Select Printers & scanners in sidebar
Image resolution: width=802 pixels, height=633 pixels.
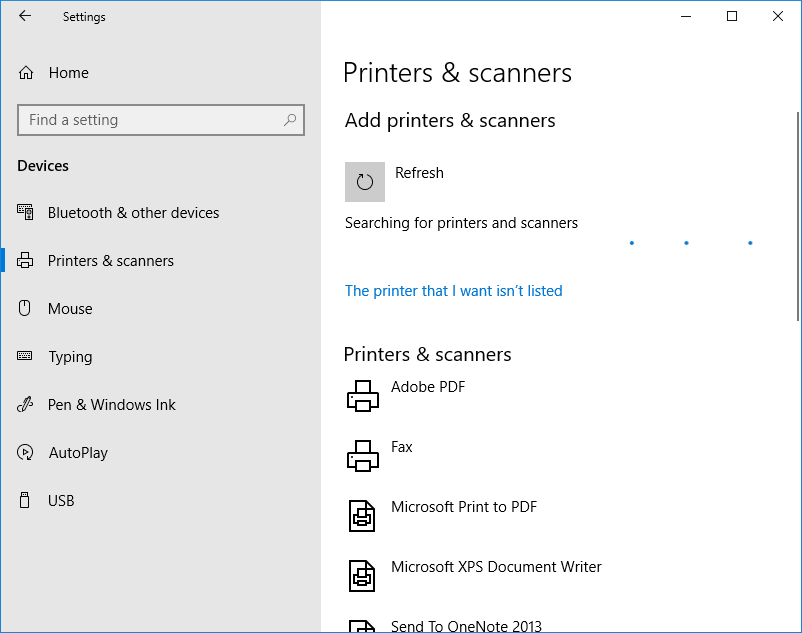[x=110, y=261]
